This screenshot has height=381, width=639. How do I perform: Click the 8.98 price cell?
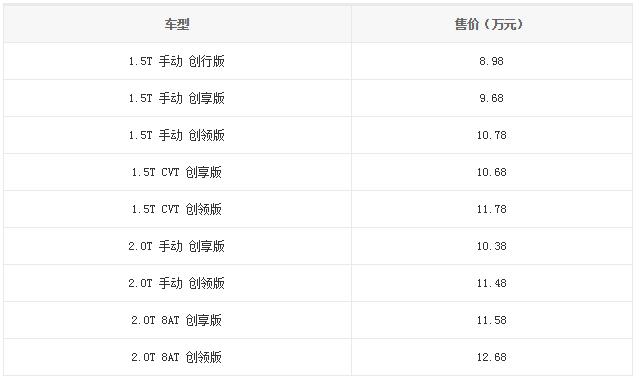(x=492, y=61)
